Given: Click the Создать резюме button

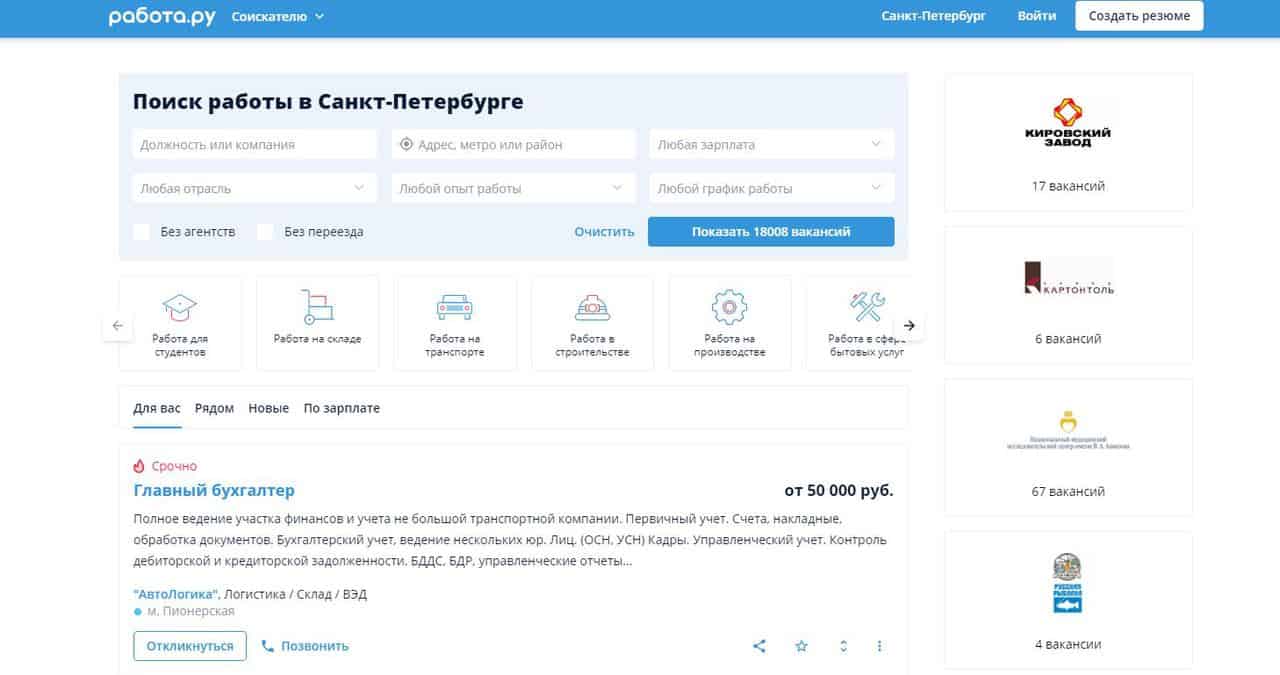Looking at the screenshot, I should tap(1139, 16).
